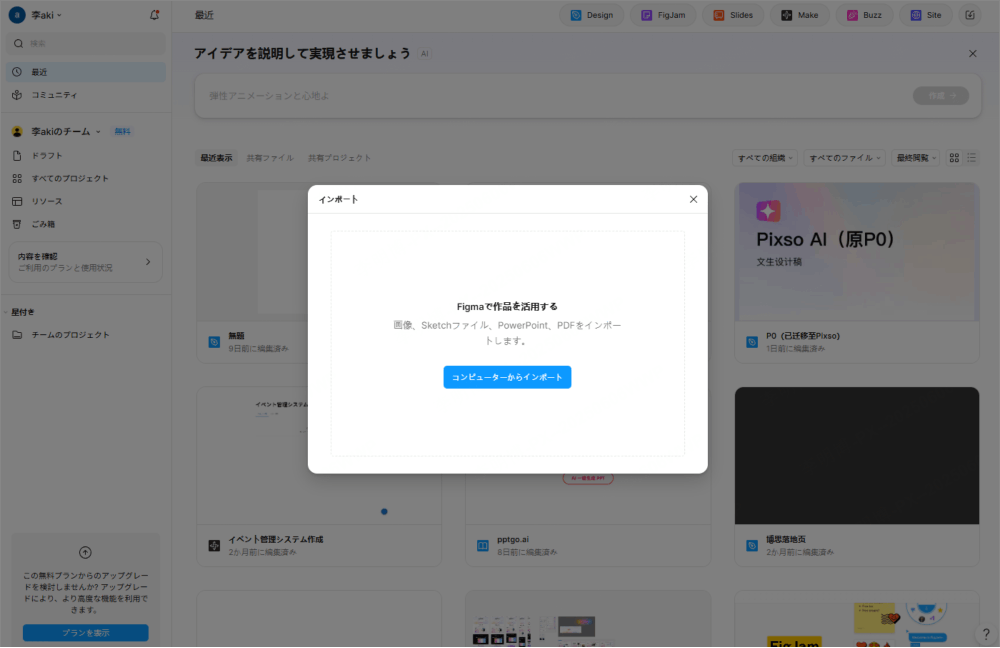
Task: Create a new Design file
Action: click(x=591, y=15)
